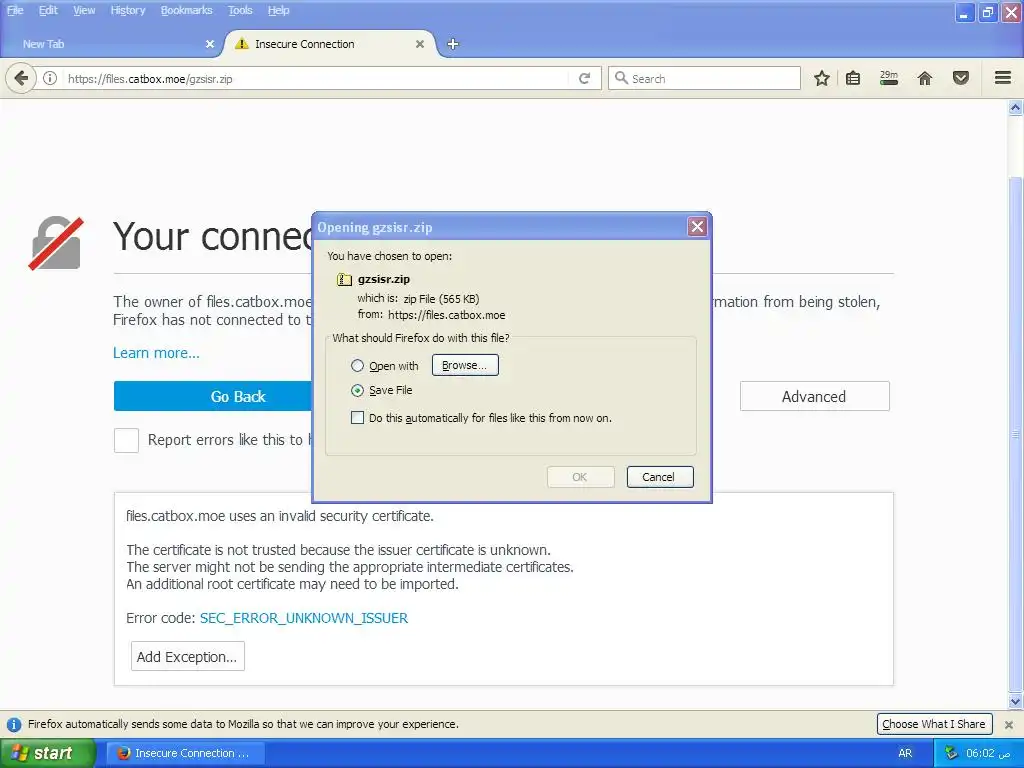
Task: Go to the Firefox home page icon
Action: (x=925, y=78)
